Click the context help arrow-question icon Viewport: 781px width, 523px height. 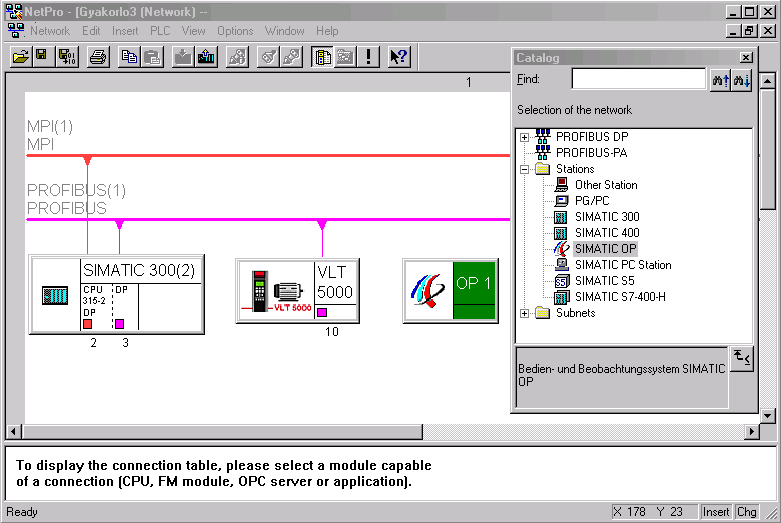(x=398, y=56)
